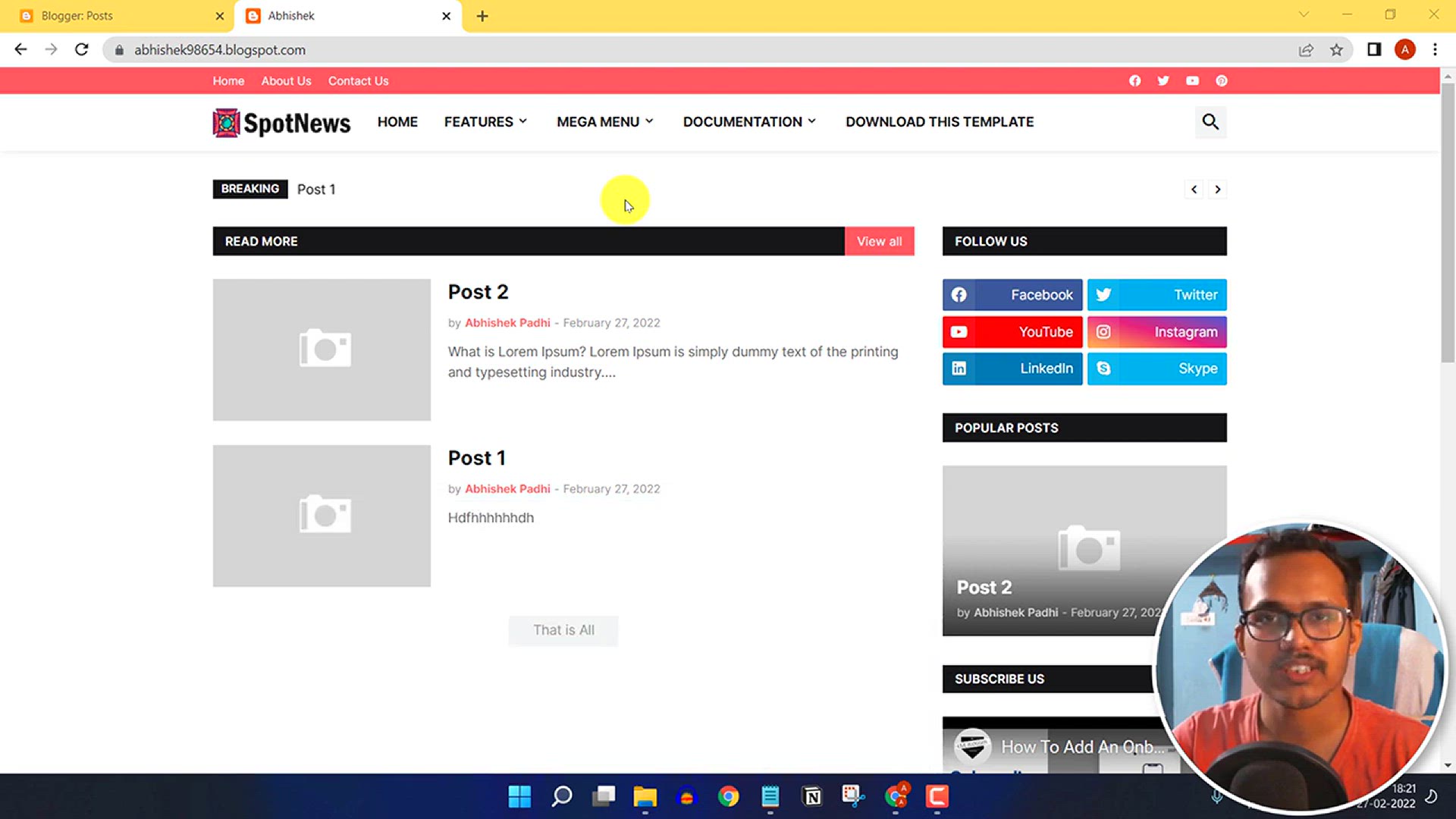Open the Facebook icon in the top bar
The image size is (1456, 819).
point(1134,80)
